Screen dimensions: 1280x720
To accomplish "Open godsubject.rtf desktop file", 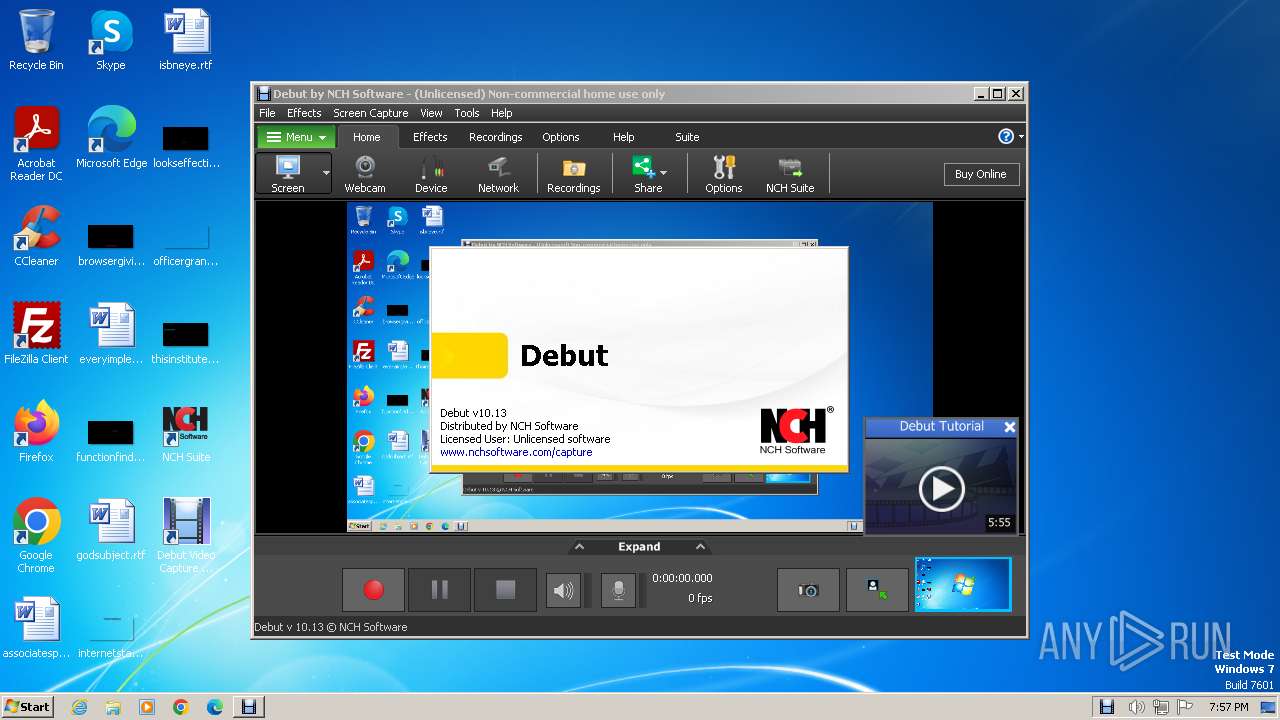I will pyautogui.click(x=111, y=530).
